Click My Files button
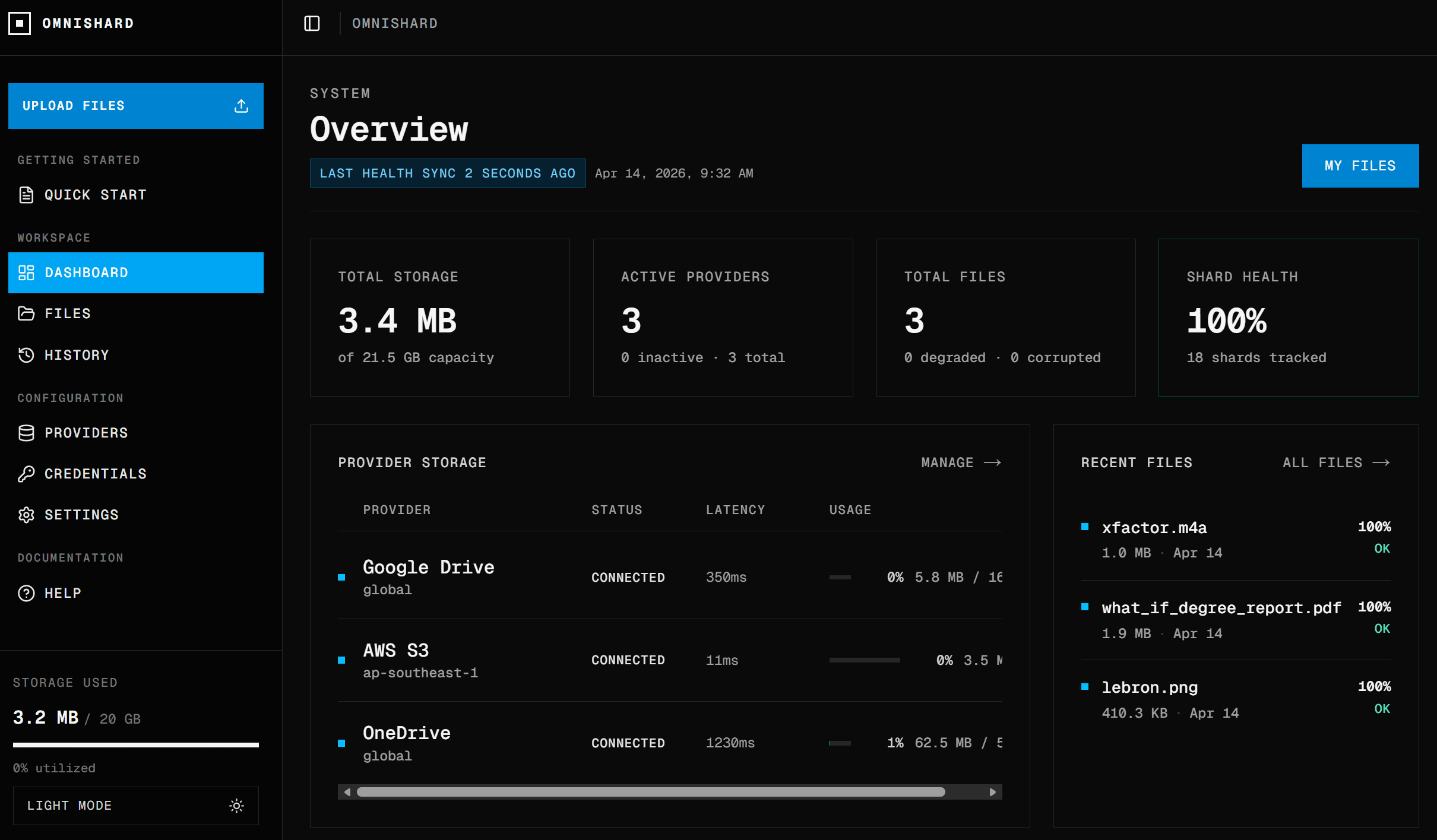 click(1360, 166)
